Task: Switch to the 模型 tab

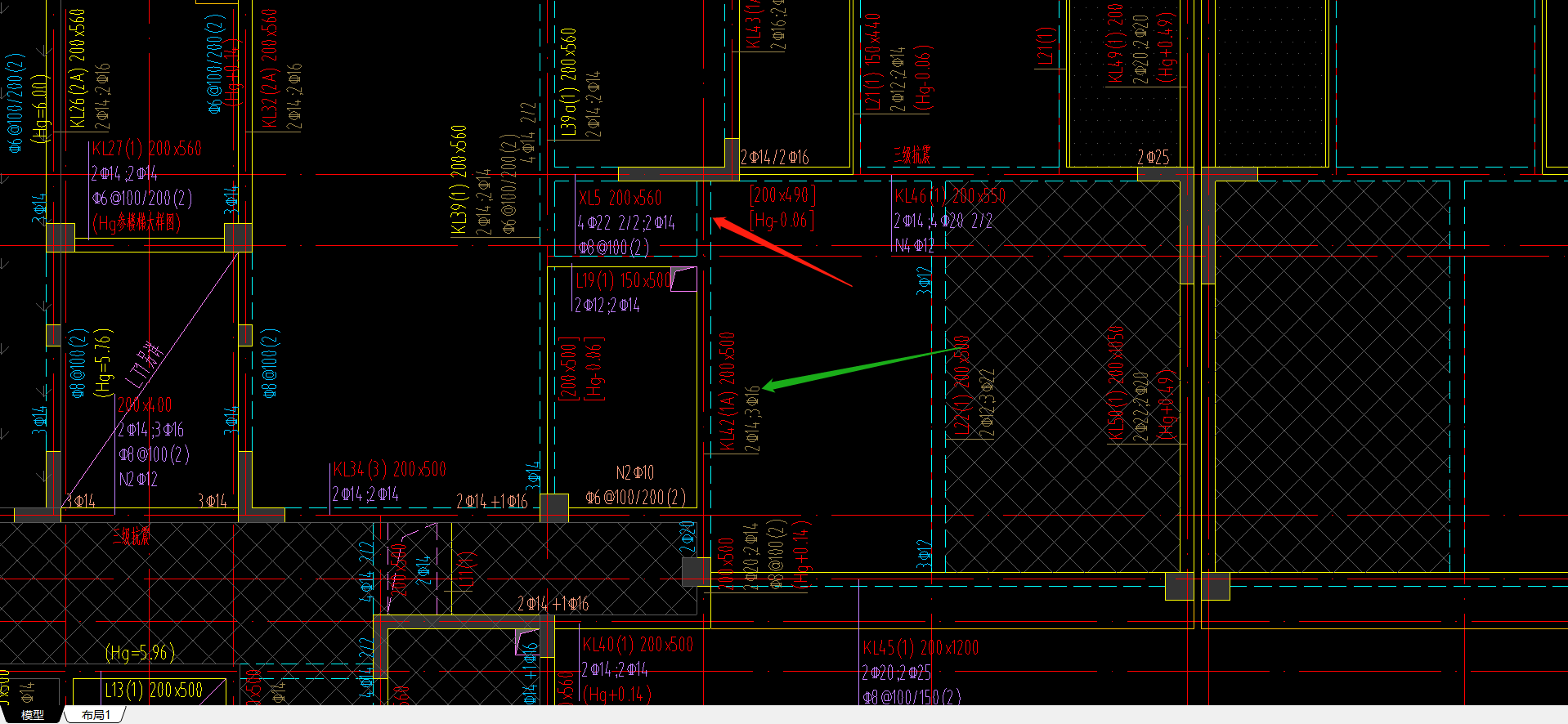Action: [x=33, y=715]
